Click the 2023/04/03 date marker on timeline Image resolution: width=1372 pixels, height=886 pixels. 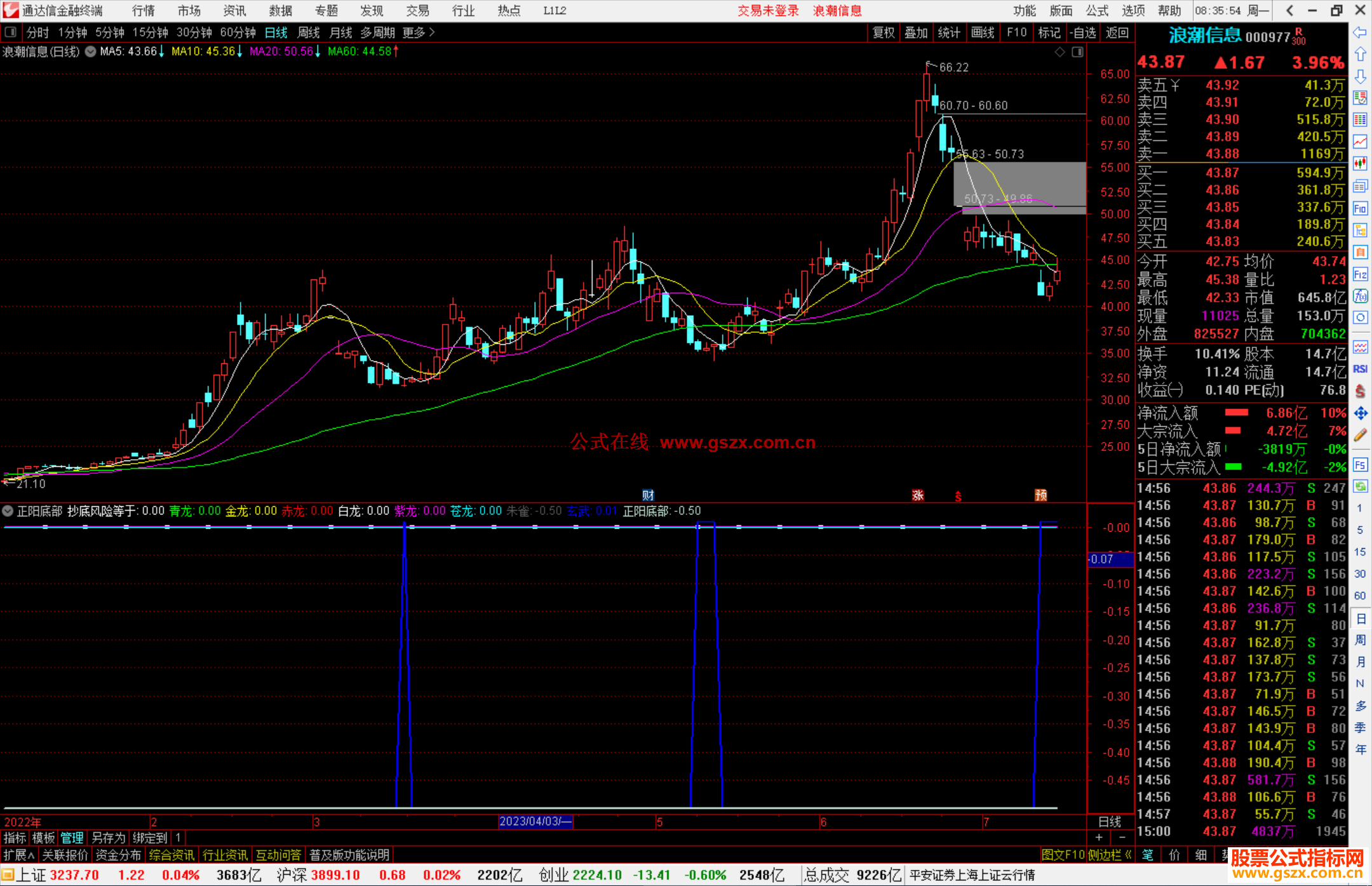[x=535, y=821]
